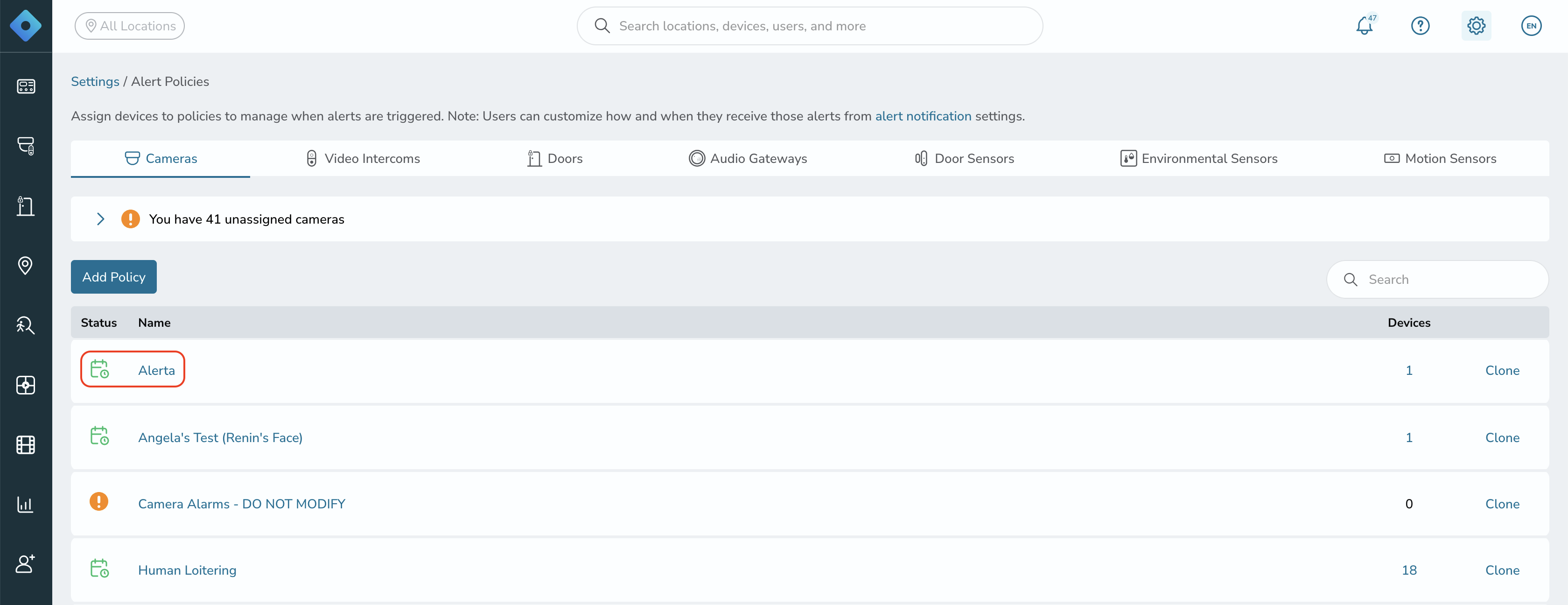Click the Devices column header
Screen dimensions: 1568x605
coord(1408,323)
